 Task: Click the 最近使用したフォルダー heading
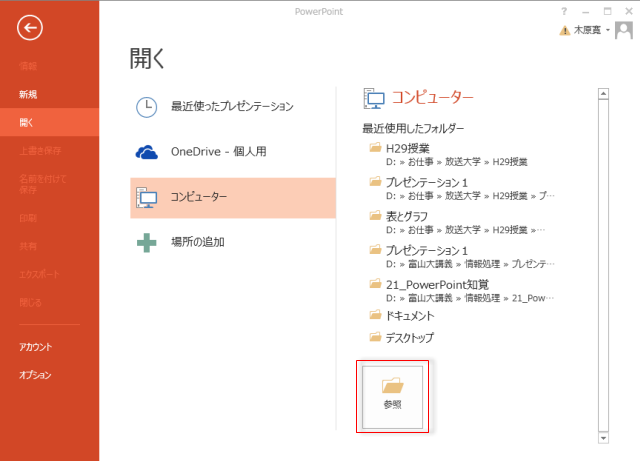413,129
